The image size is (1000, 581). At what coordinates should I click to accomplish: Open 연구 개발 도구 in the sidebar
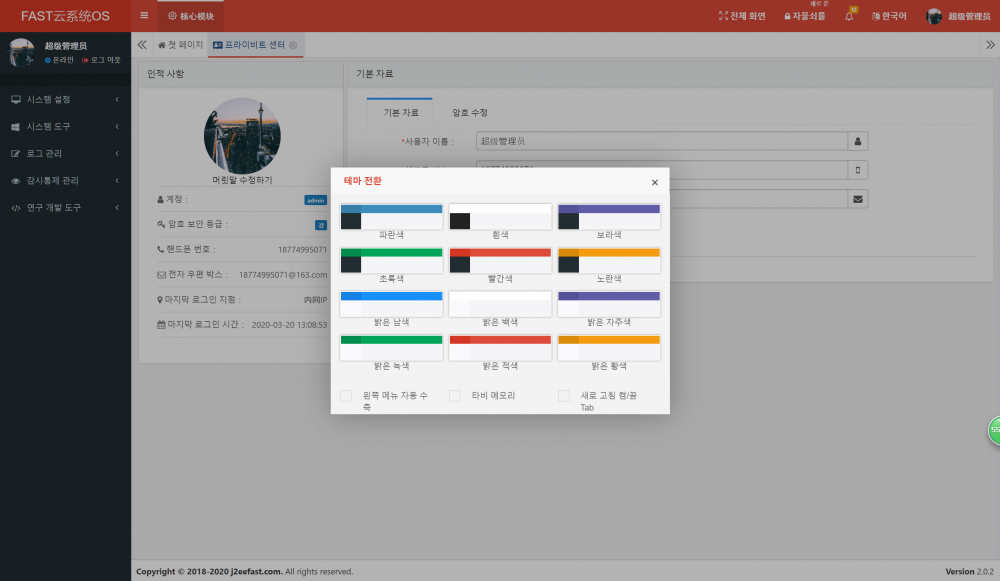17,207
